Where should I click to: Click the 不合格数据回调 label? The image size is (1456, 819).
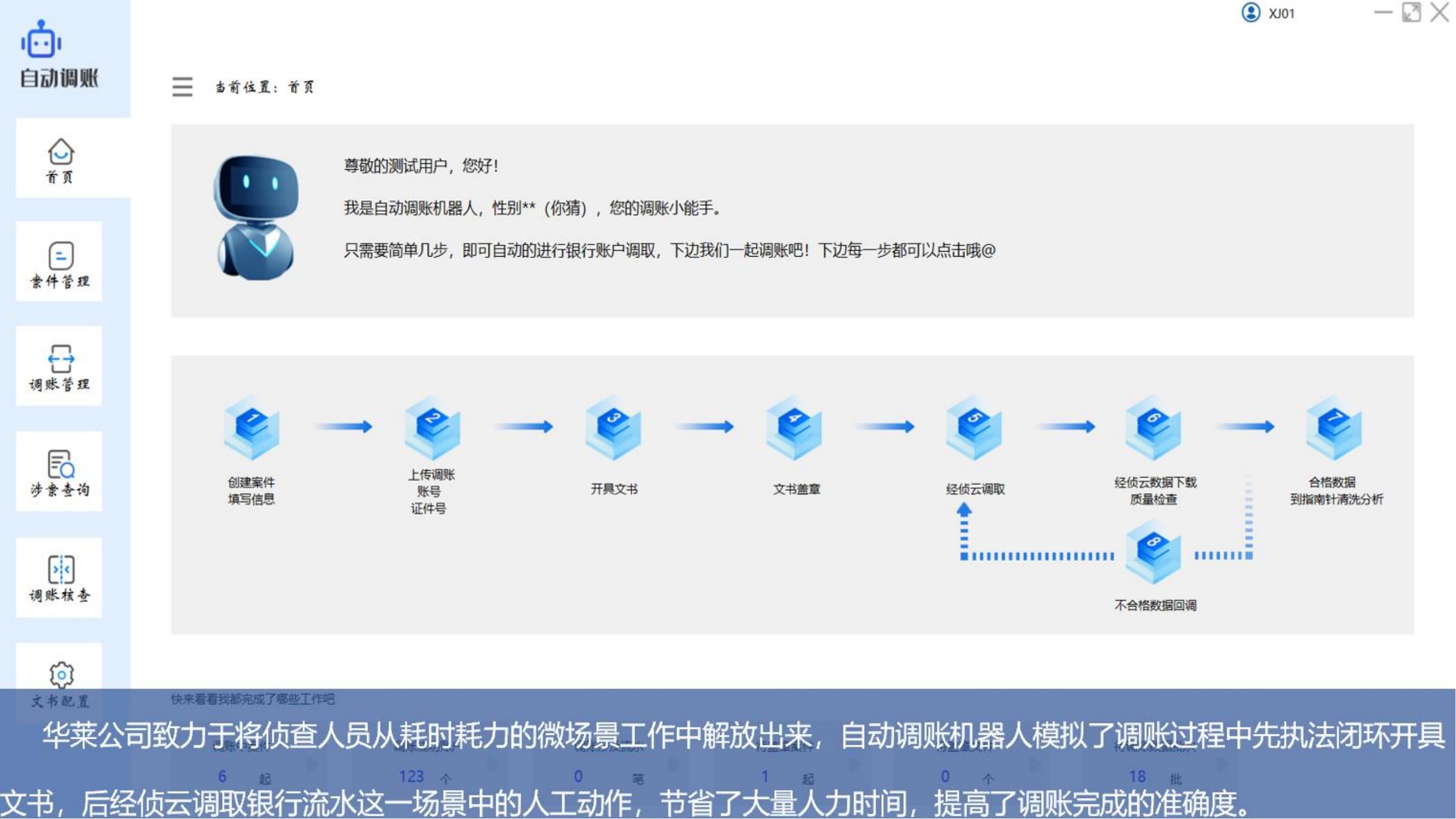1155,606
